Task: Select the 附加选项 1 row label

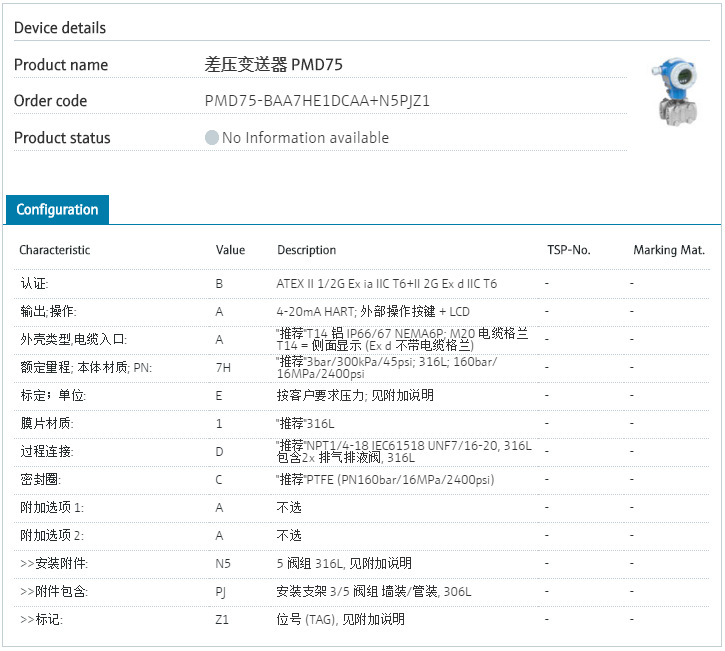Action: click(x=52, y=508)
